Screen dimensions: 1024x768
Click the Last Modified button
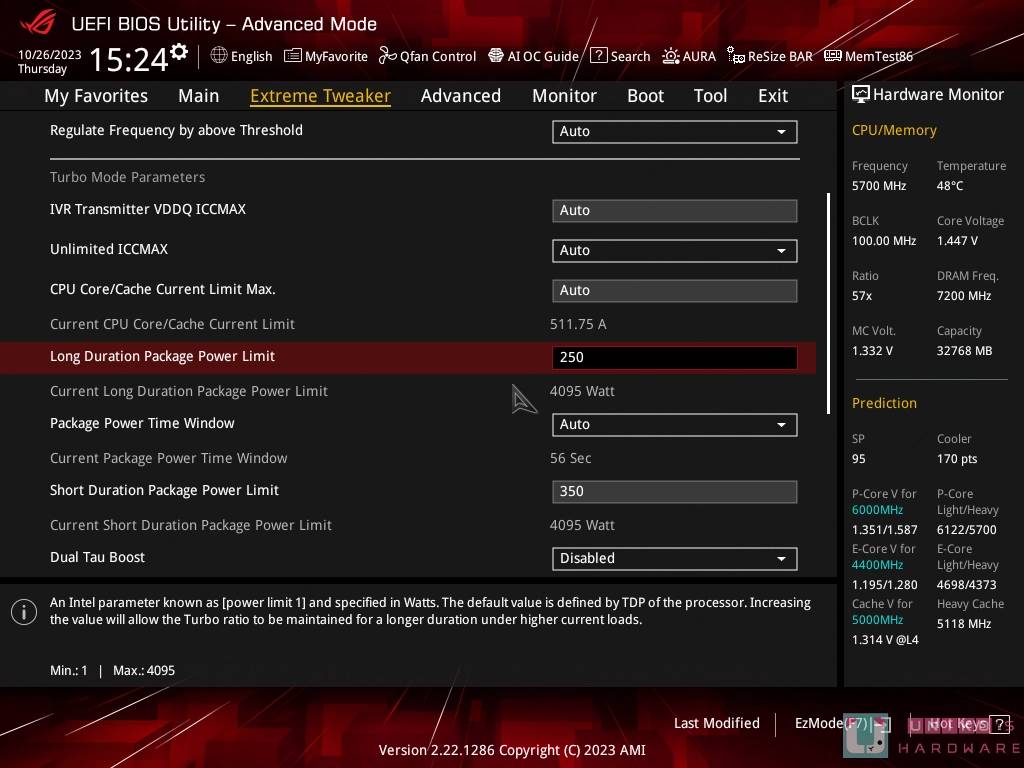pos(716,723)
